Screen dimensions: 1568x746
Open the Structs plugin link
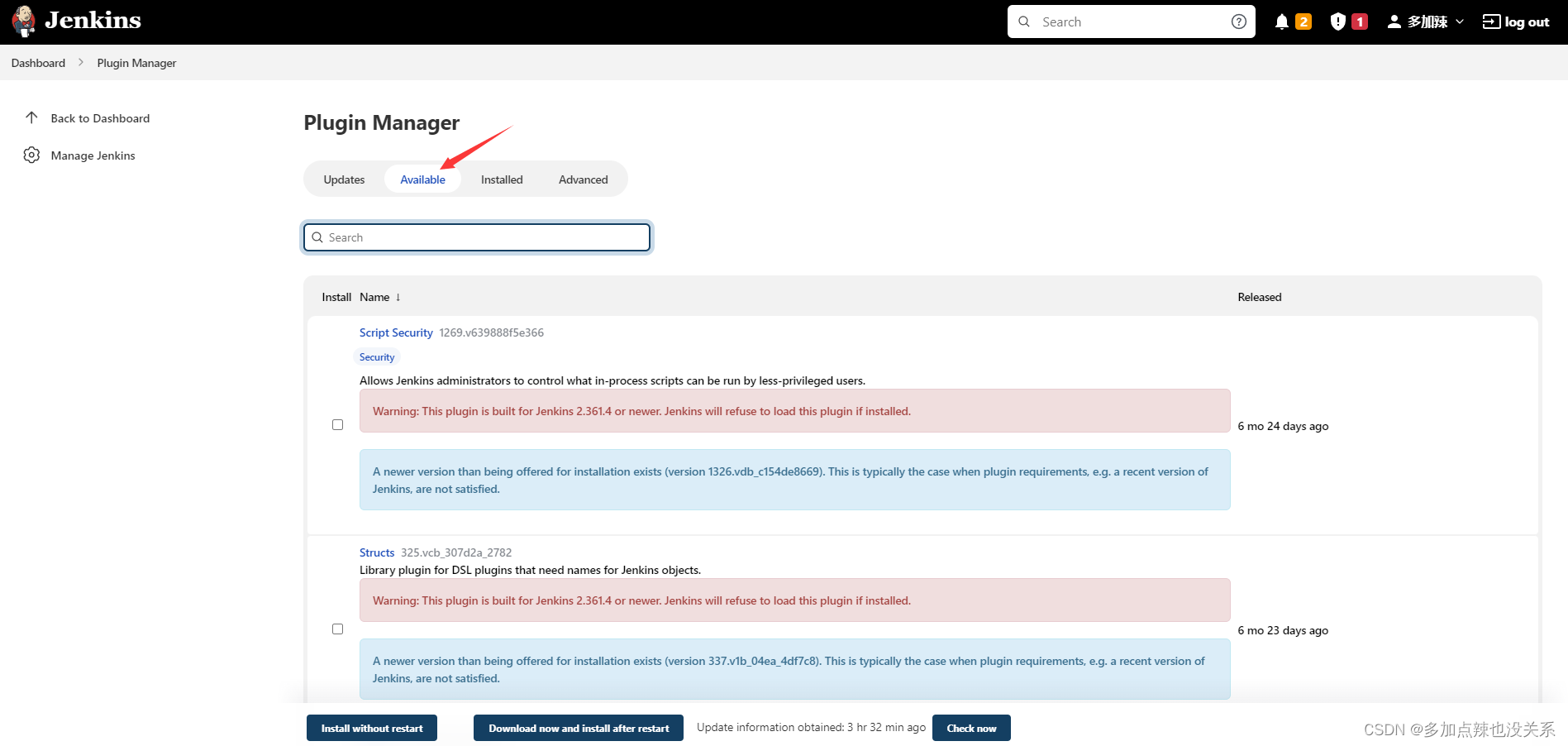[377, 552]
